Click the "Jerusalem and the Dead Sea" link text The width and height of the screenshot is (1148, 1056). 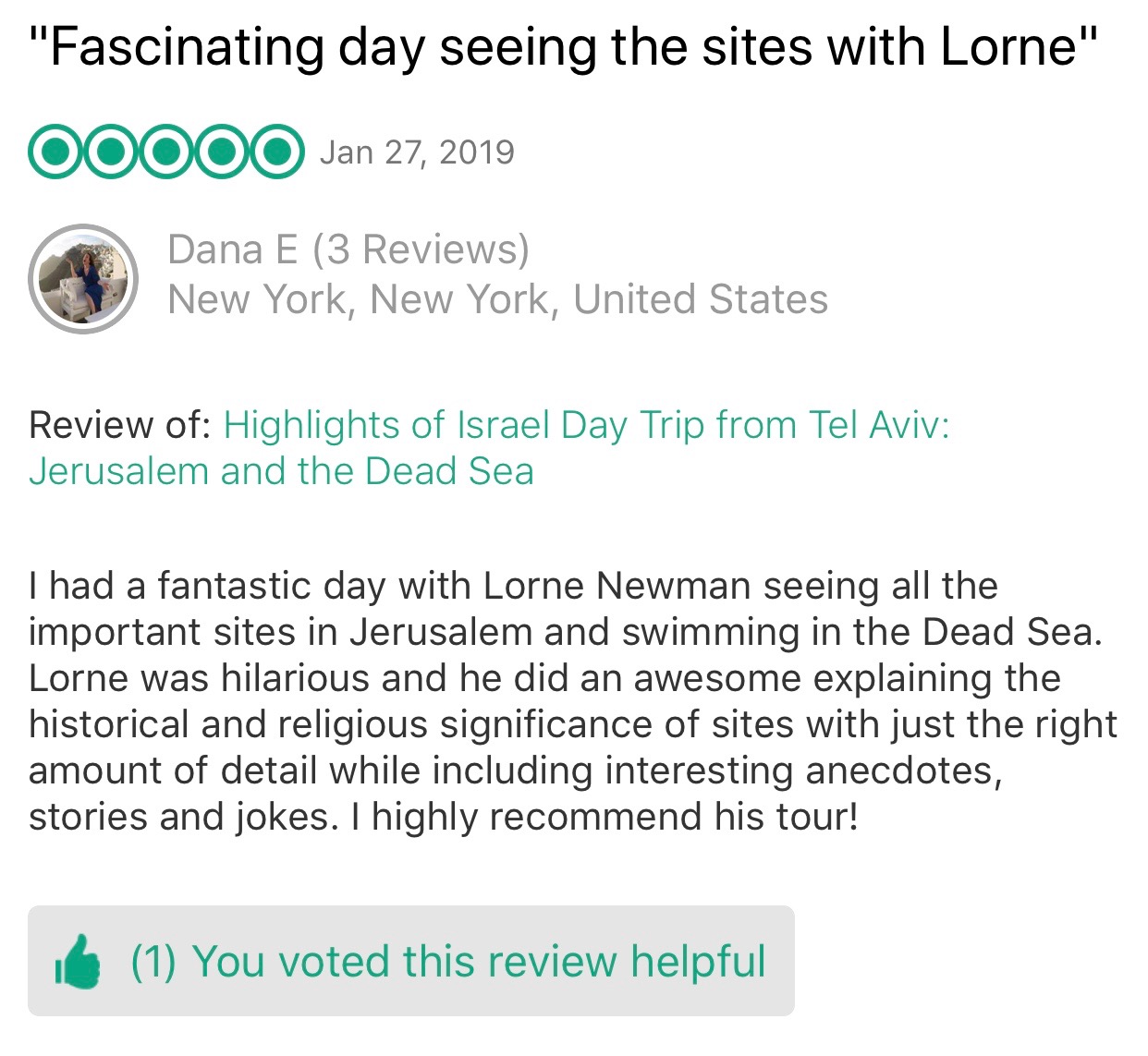click(281, 471)
